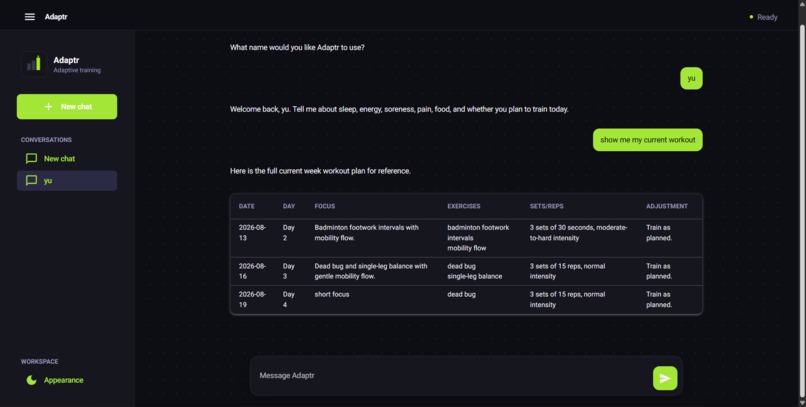Click the DAY column header
This screenshot has width=806, height=407.
[x=289, y=206]
